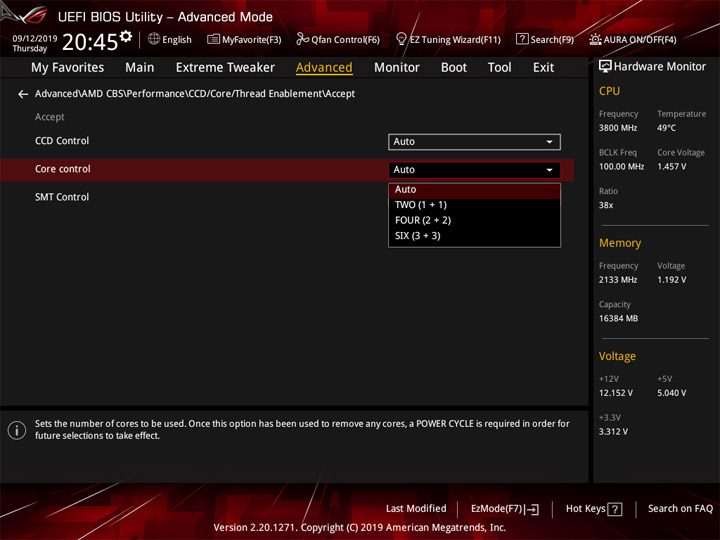Open Search(F9) question mark icon
This screenshot has height=540, width=720.
522,39
